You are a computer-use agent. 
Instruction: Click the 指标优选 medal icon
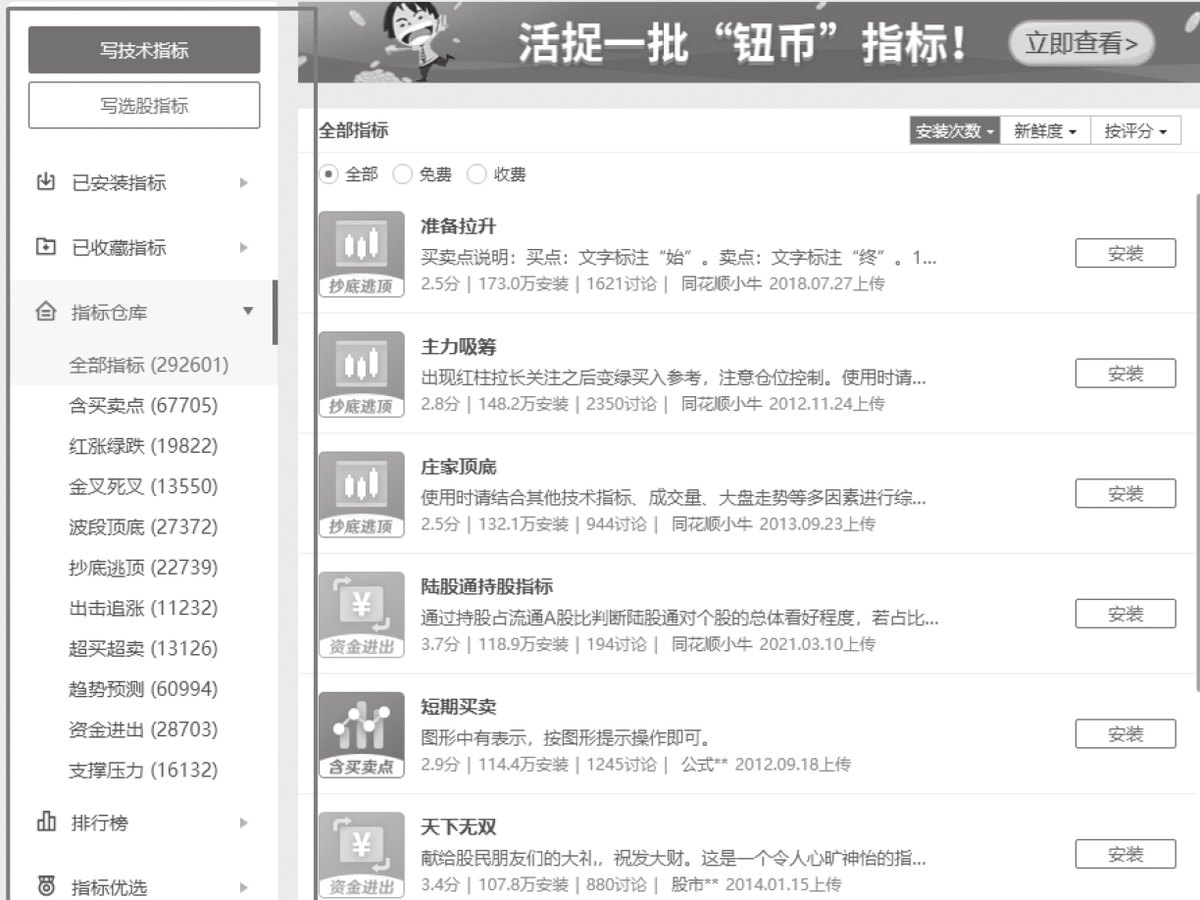45,887
